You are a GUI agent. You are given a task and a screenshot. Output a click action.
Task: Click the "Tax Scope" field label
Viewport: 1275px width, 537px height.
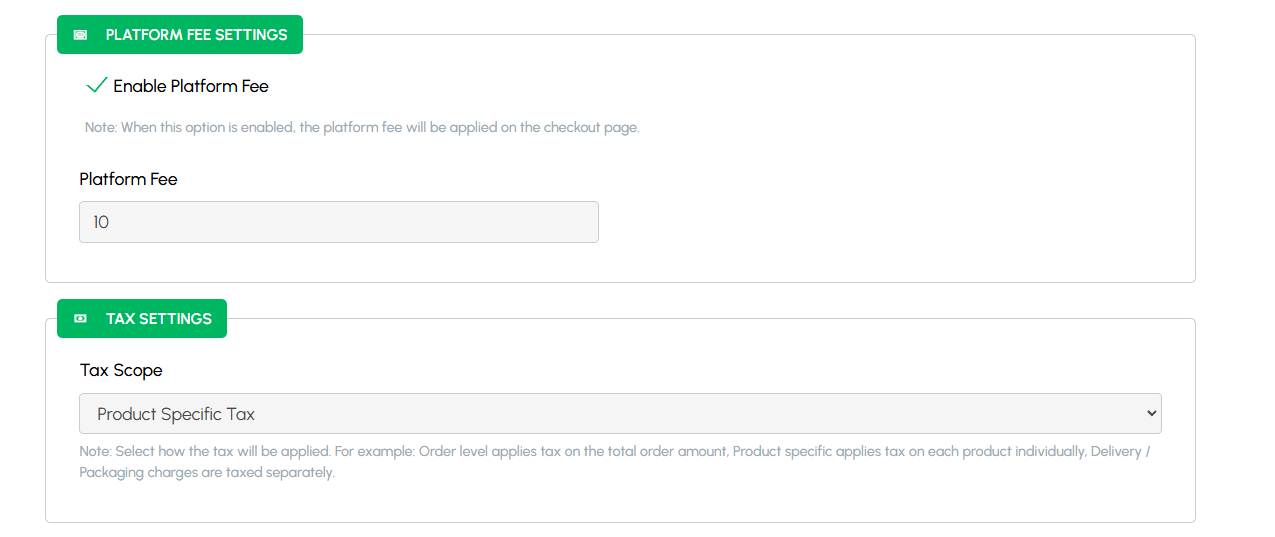coord(121,370)
